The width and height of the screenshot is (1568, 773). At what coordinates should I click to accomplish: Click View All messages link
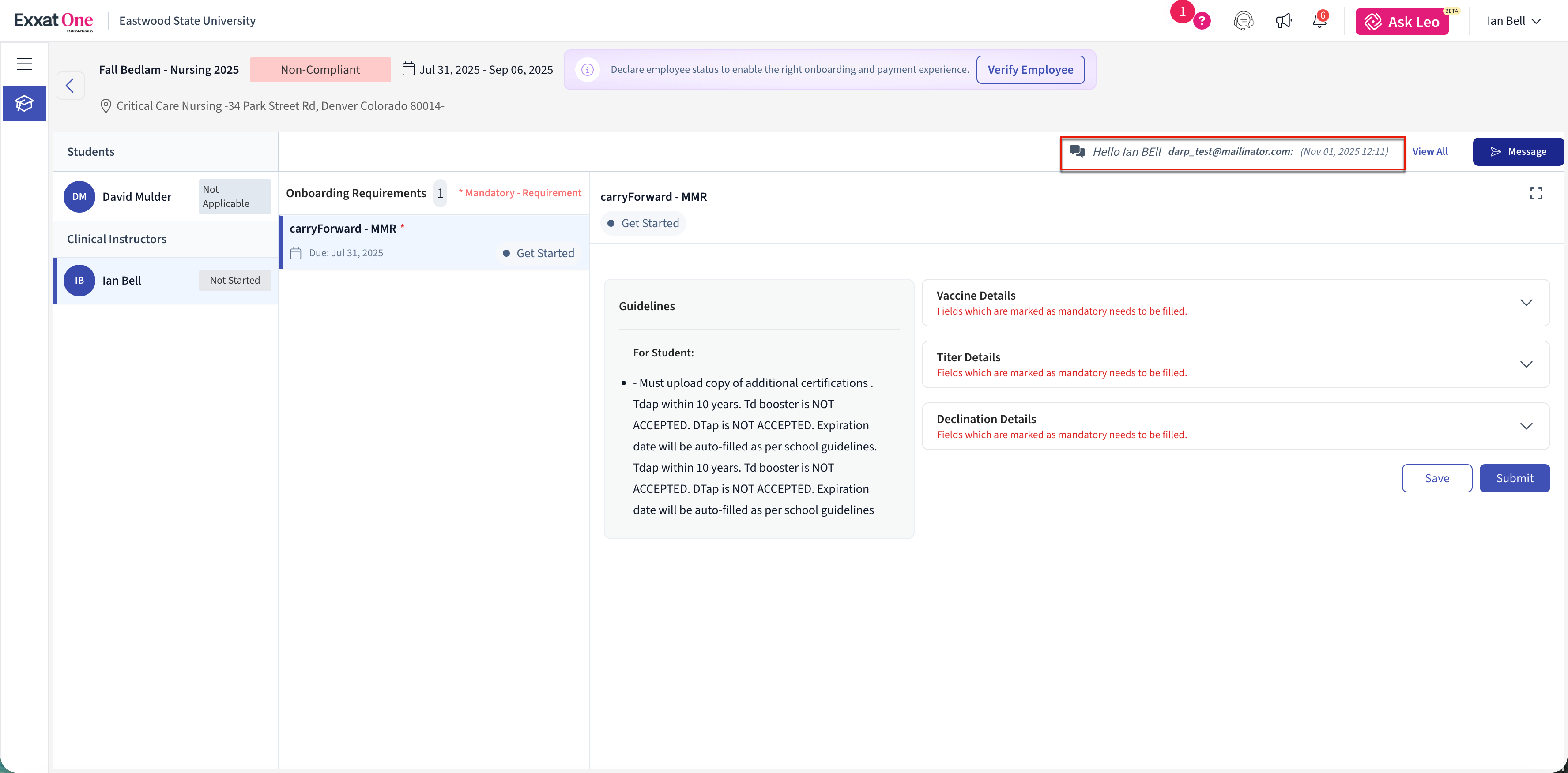point(1429,151)
